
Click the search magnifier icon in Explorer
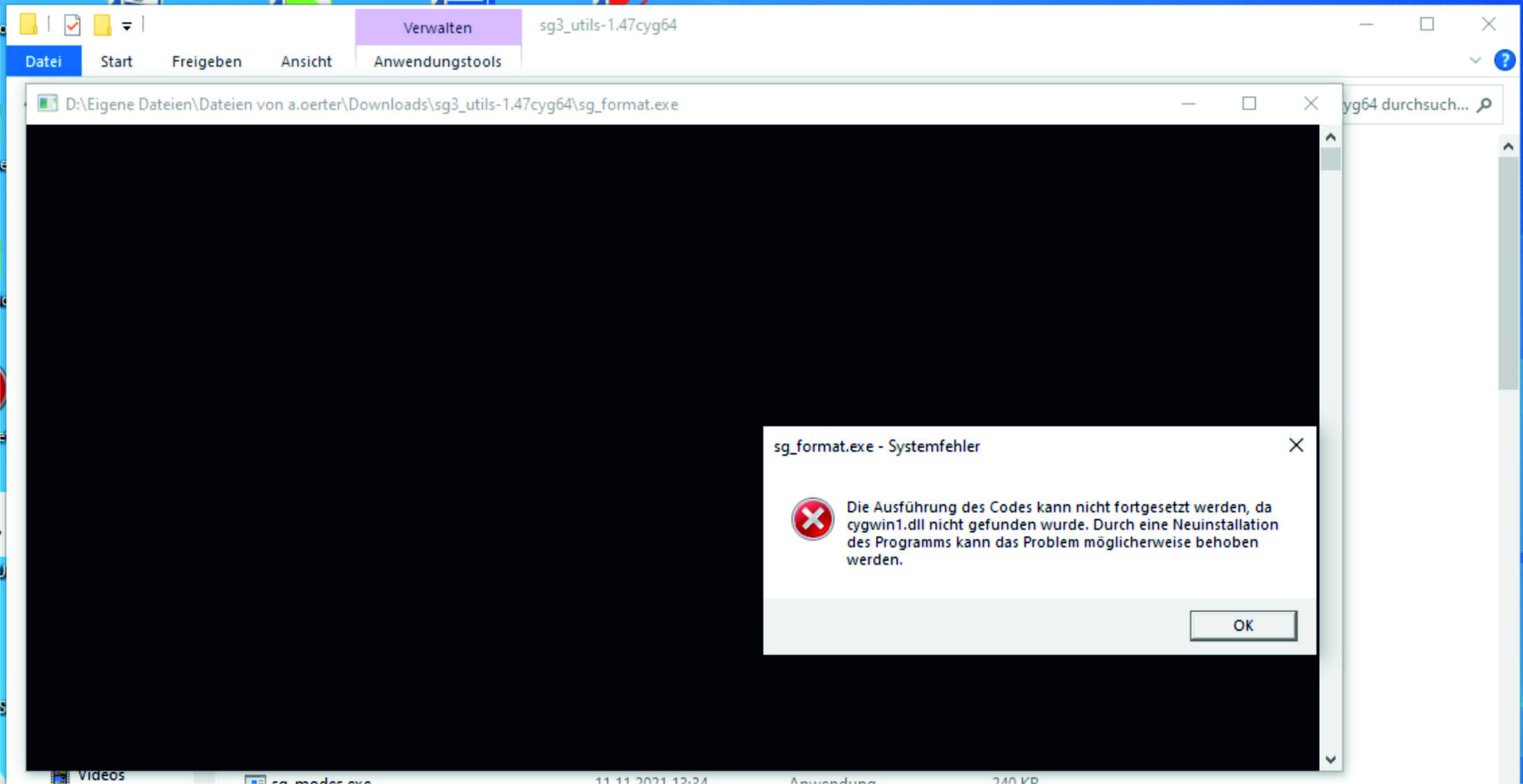click(x=1484, y=105)
